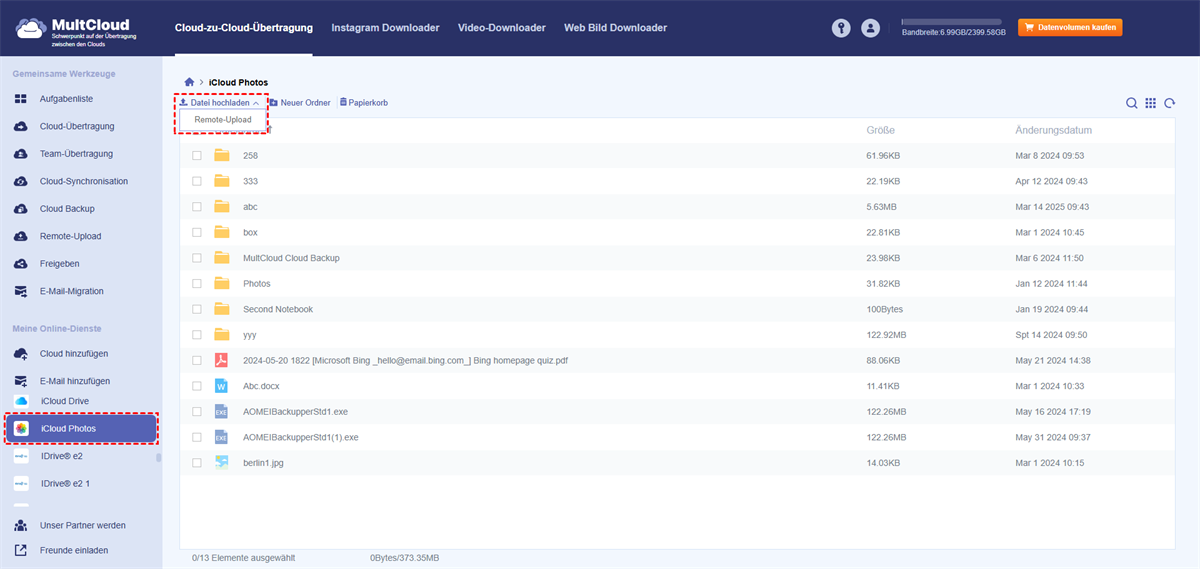
Task: Click the search icon
Action: (1132, 103)
